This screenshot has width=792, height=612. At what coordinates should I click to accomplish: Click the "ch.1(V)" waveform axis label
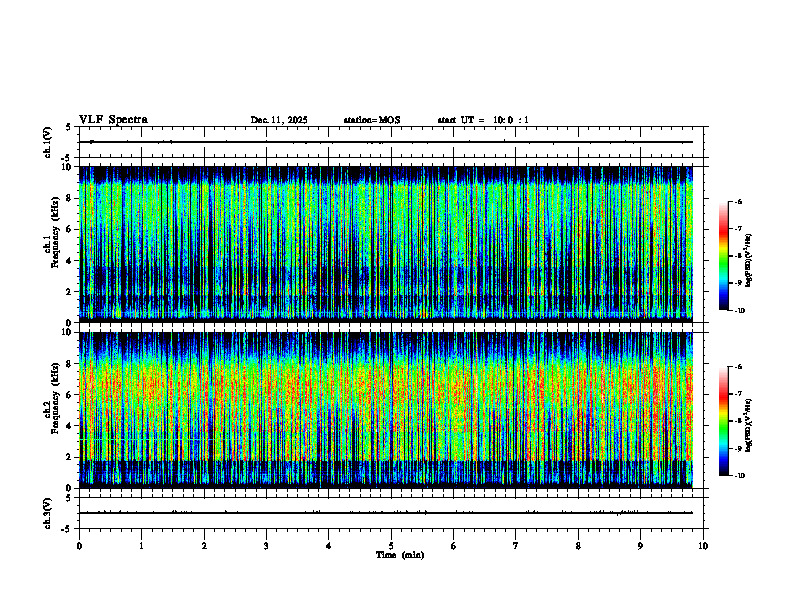(47, 142)
